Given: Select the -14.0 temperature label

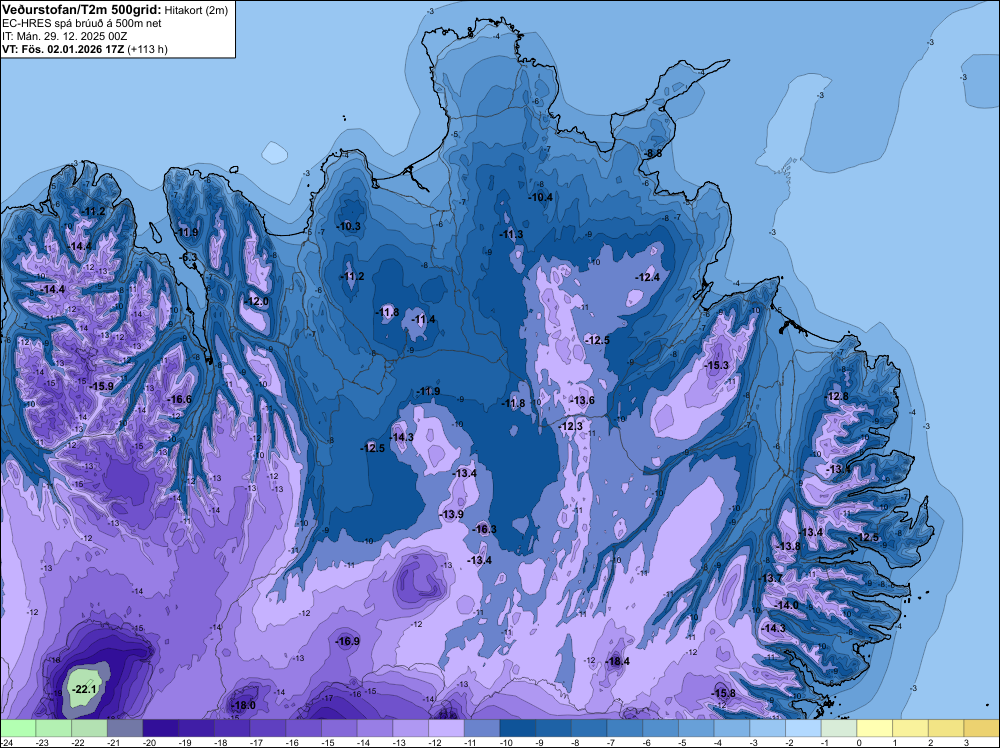Looking at the screenshot, I should 786,605.
